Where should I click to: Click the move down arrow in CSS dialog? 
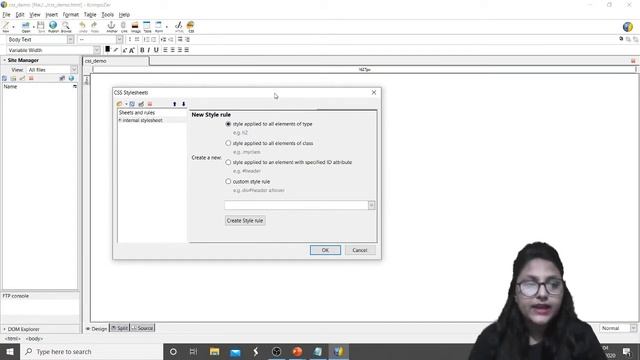point(184,104)
